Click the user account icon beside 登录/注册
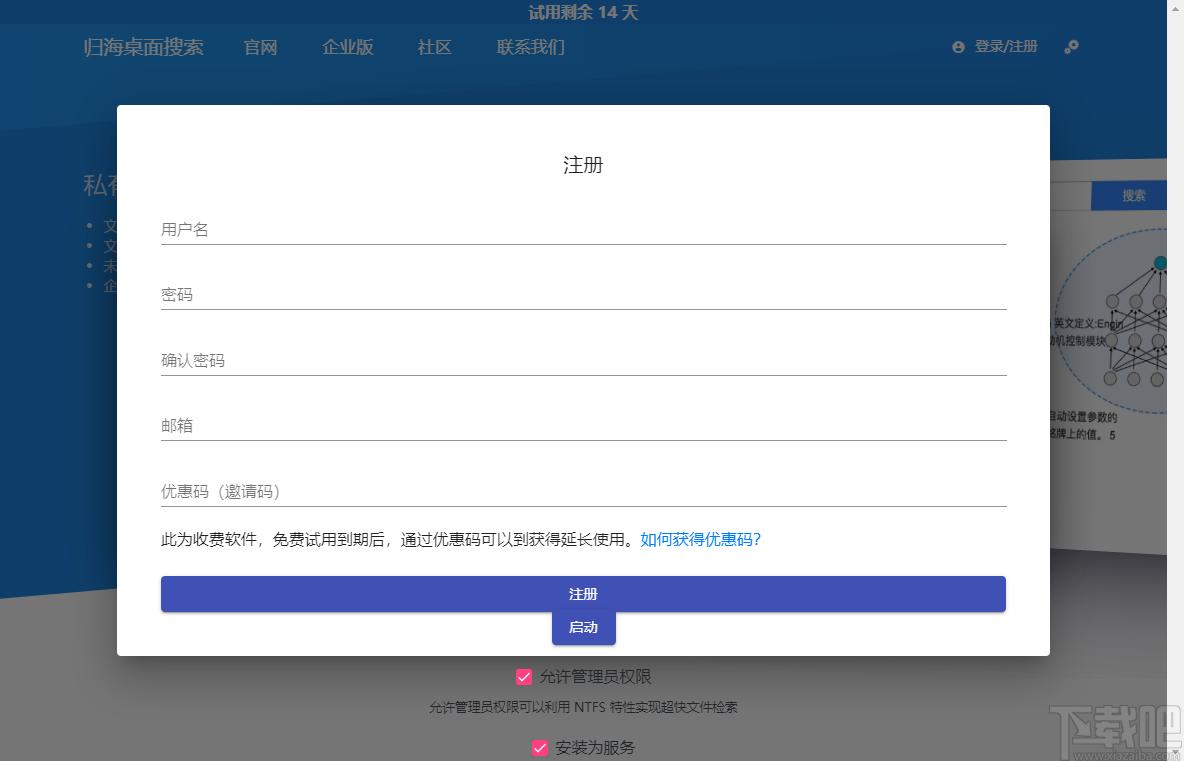 point(958,47)
